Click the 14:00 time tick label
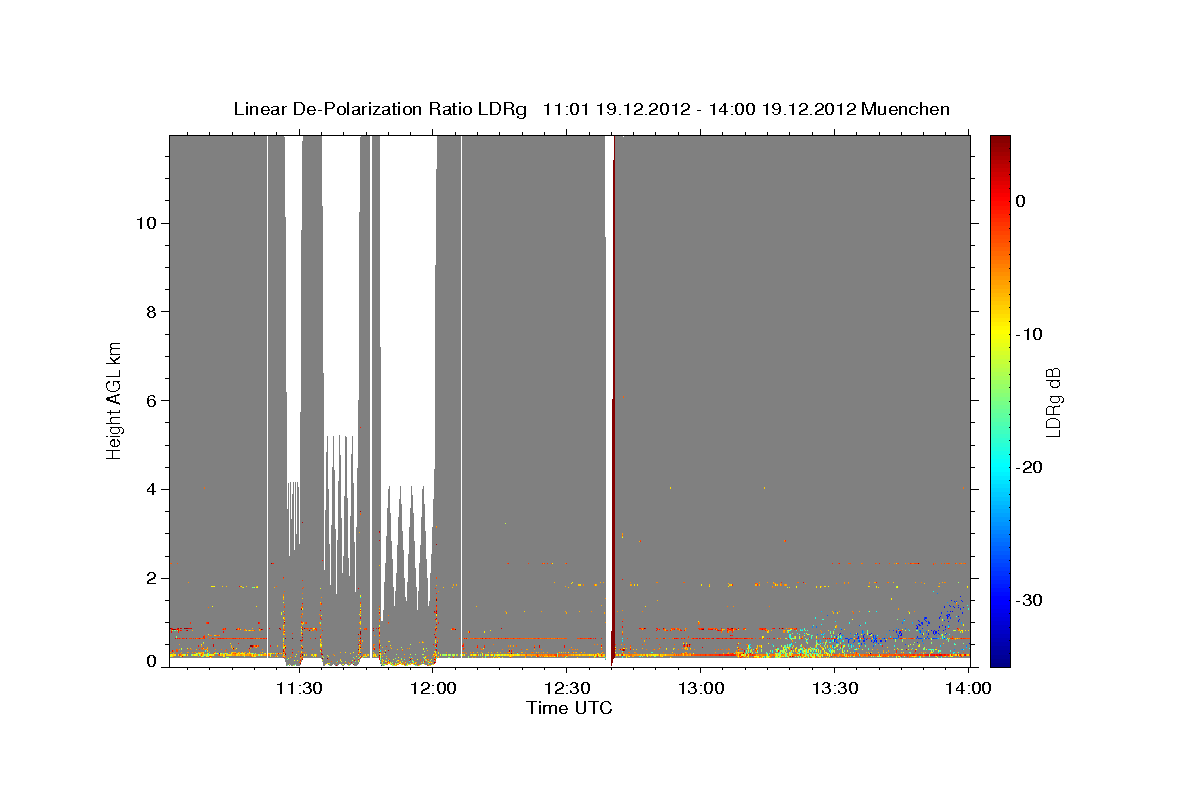Screen dimensions: 1200x800 (x=969, y=688)
